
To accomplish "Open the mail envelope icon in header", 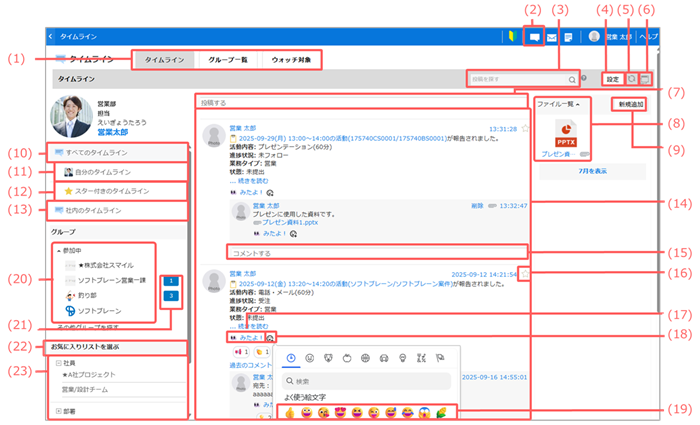I will point(551,37).
